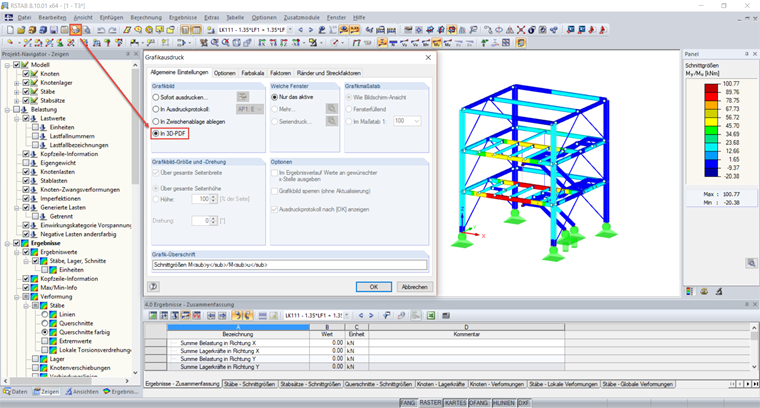Switch to the Optionen tab in dialog
This screenshot has width=760, height=408.
(x=225, y=73)
